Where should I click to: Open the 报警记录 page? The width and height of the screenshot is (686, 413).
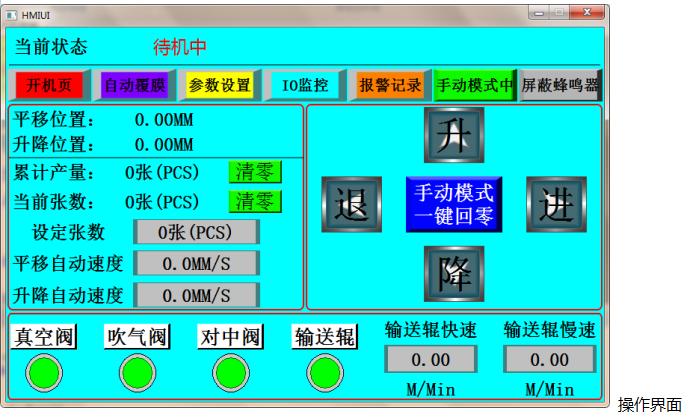390,85
